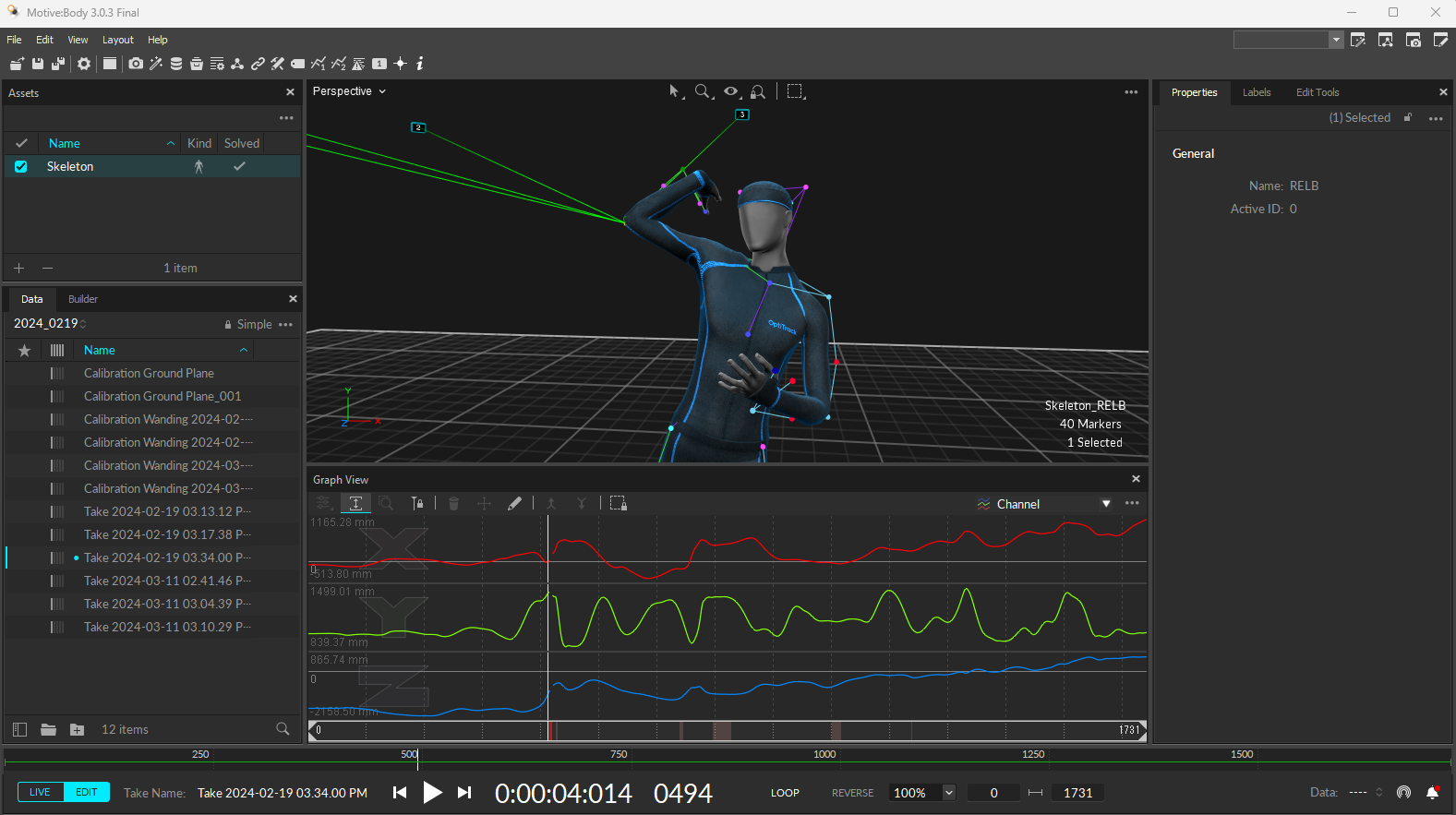Switch to the Builder tab
Viewport: 1456px width, 815px height.
(x=83, y=299)
